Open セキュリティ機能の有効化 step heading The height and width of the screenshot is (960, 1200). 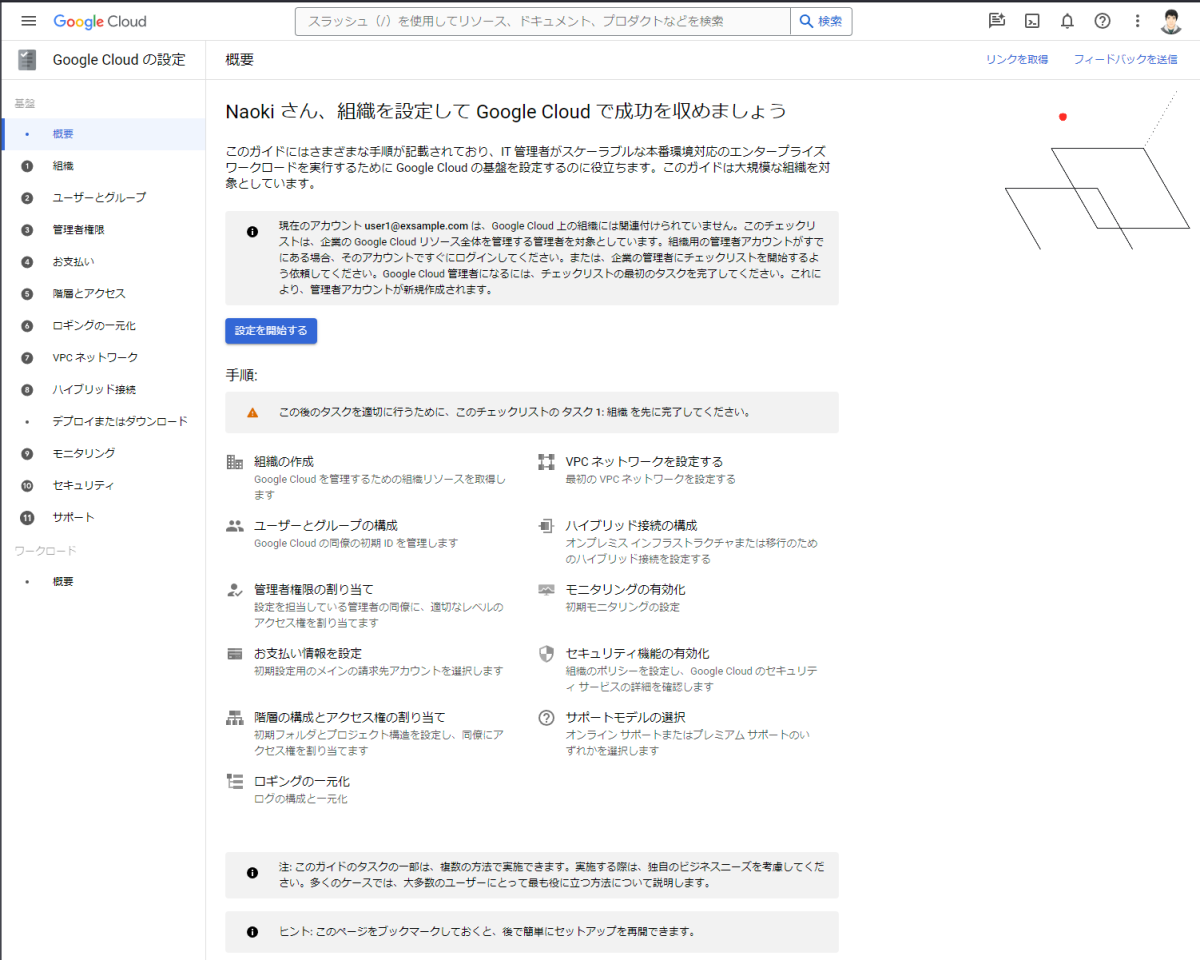point(637,654)
